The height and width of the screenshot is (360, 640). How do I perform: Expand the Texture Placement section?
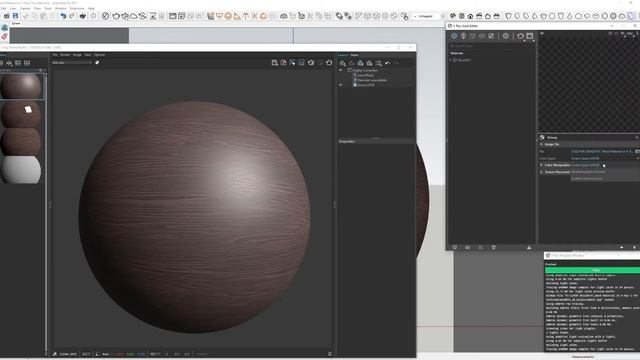(542, 172)
